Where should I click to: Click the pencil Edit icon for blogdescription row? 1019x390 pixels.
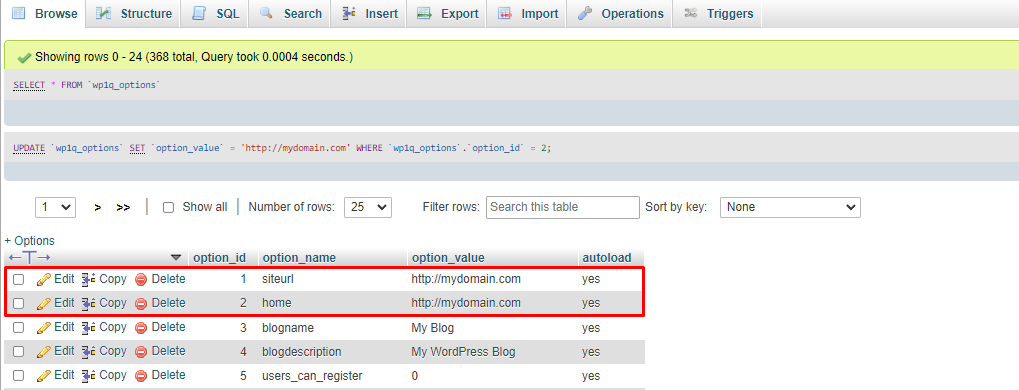tap(44, 352)
